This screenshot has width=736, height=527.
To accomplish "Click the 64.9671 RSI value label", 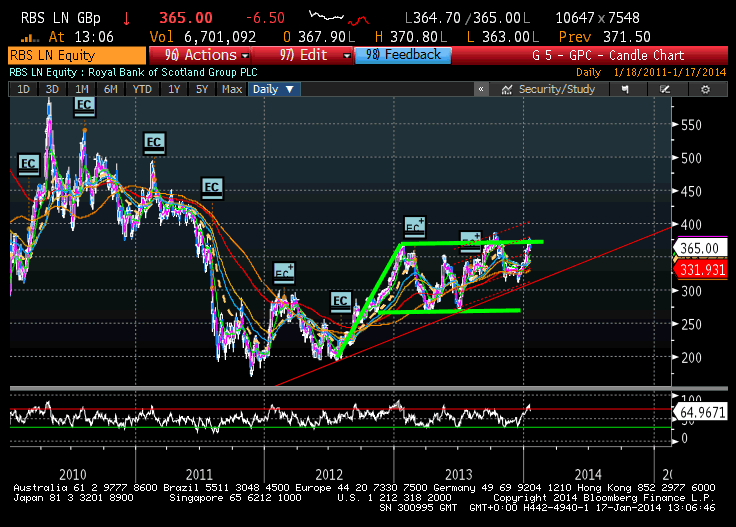I will pyautogui.click(x=699, y=412).
